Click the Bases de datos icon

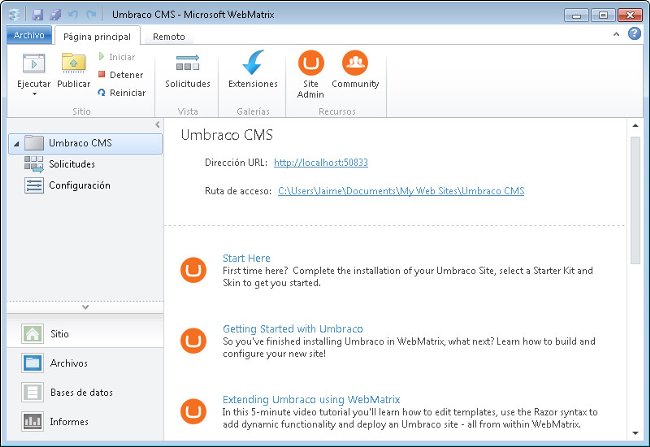point(32,392)
